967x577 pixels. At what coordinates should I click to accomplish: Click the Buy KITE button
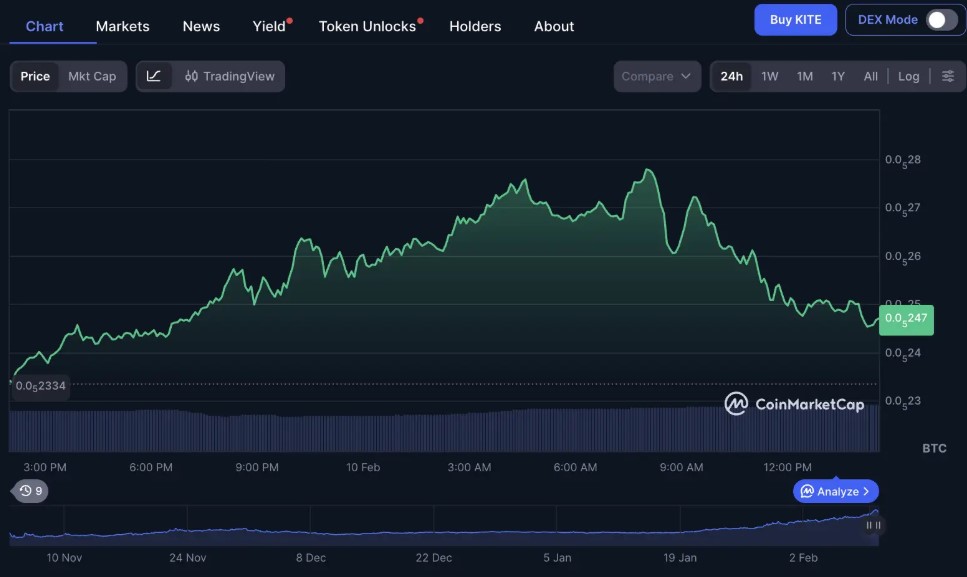795,20
